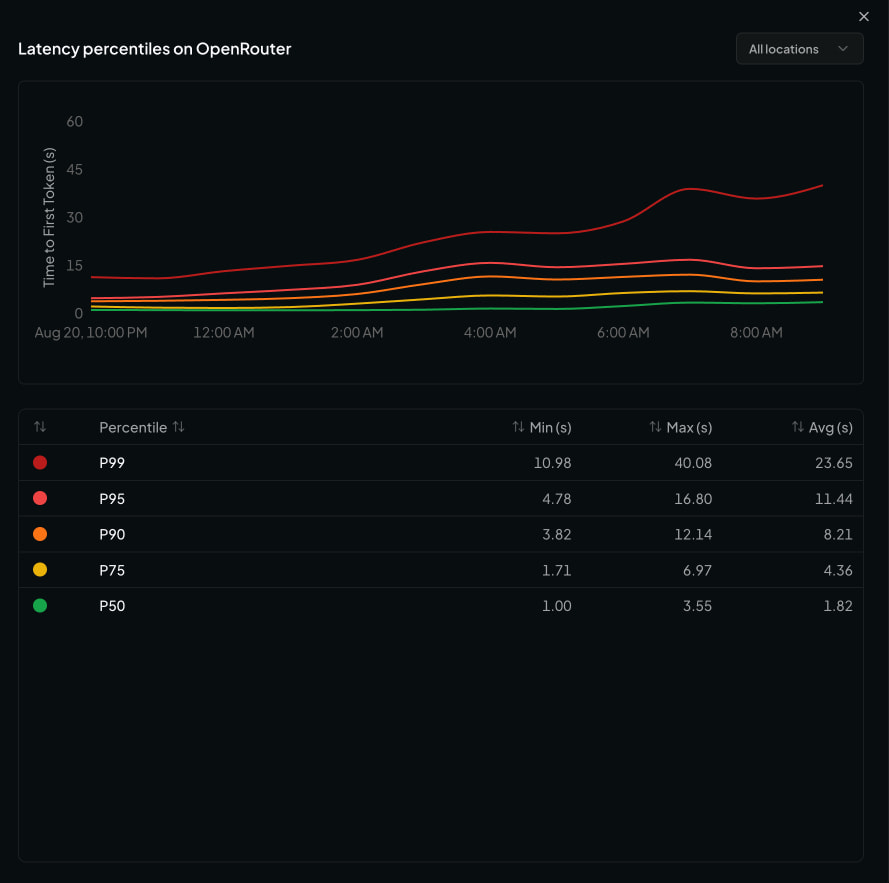This screenshot has width=889, height=883.
Task: Click P50 min value 1.00
Action: pyautogui.click(x=557, y=606)
